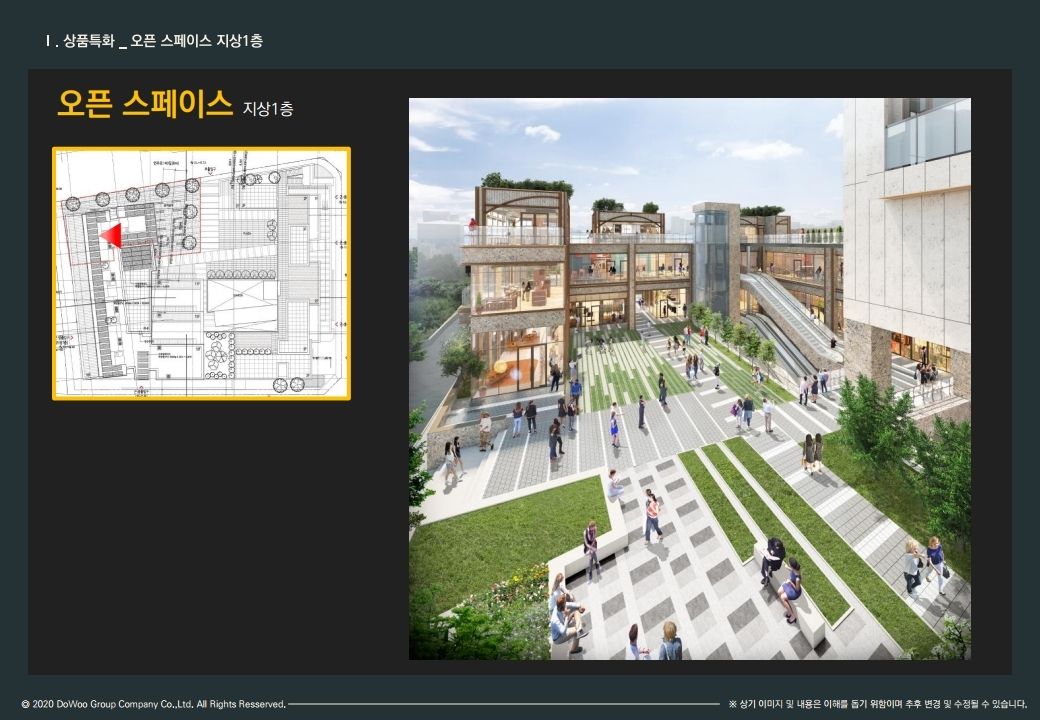Click the circular tree cluster on floor plan
The width and height of the screenshot is (1040, 720).
click(215, 353)
